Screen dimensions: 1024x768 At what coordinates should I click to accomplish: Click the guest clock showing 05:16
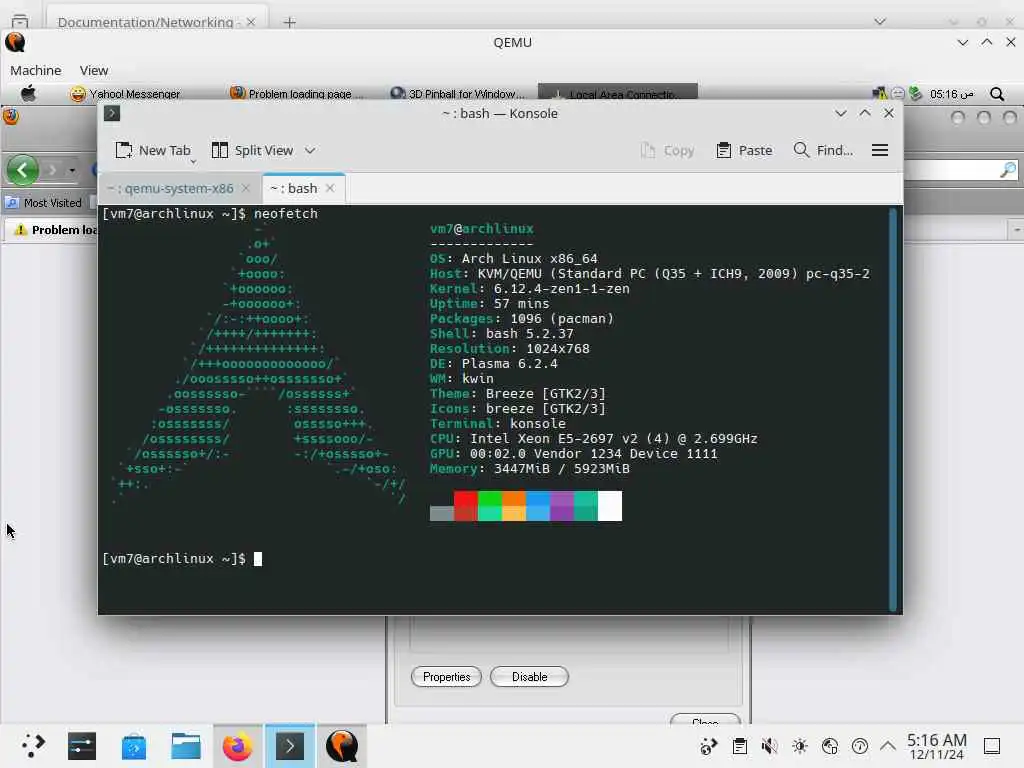coord(952,94)
